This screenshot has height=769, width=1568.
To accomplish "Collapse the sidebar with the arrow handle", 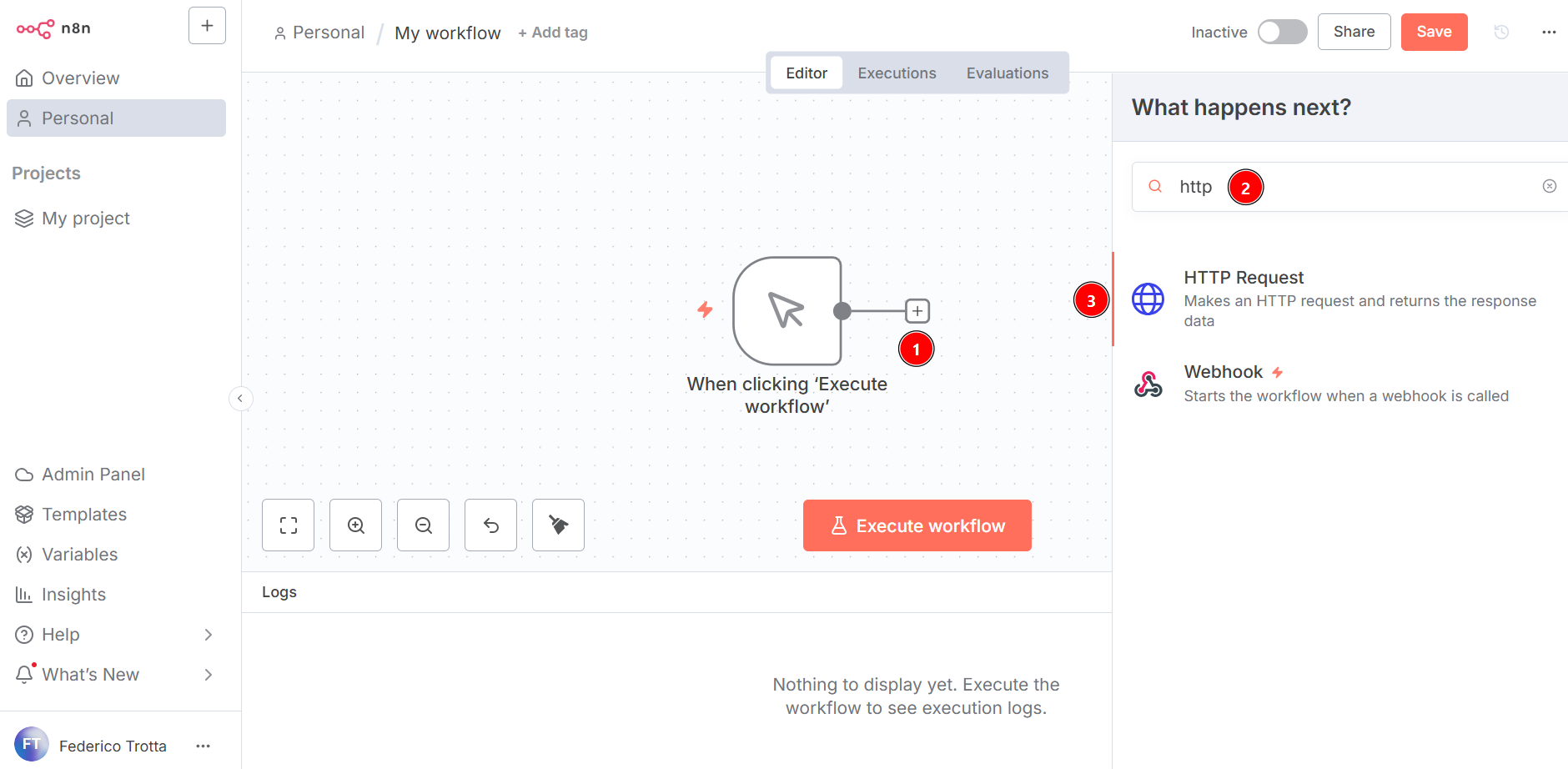I will 240,399.
